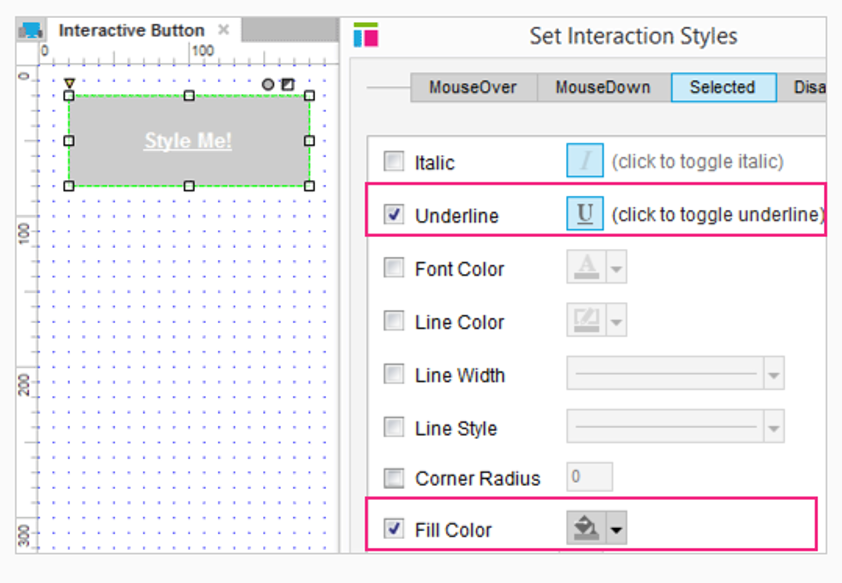Click the small circle icon above the button widget

tap(268, 85)
